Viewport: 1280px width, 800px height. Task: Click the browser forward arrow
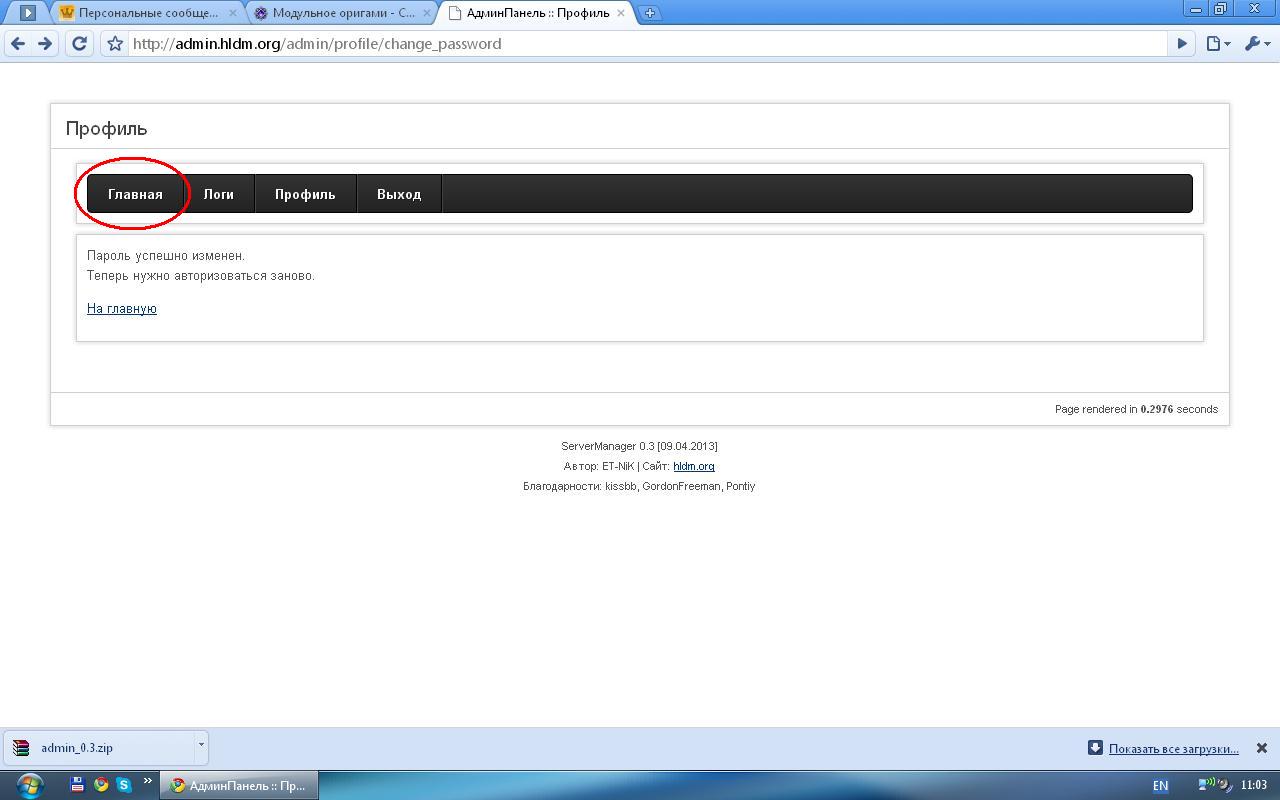45,44
